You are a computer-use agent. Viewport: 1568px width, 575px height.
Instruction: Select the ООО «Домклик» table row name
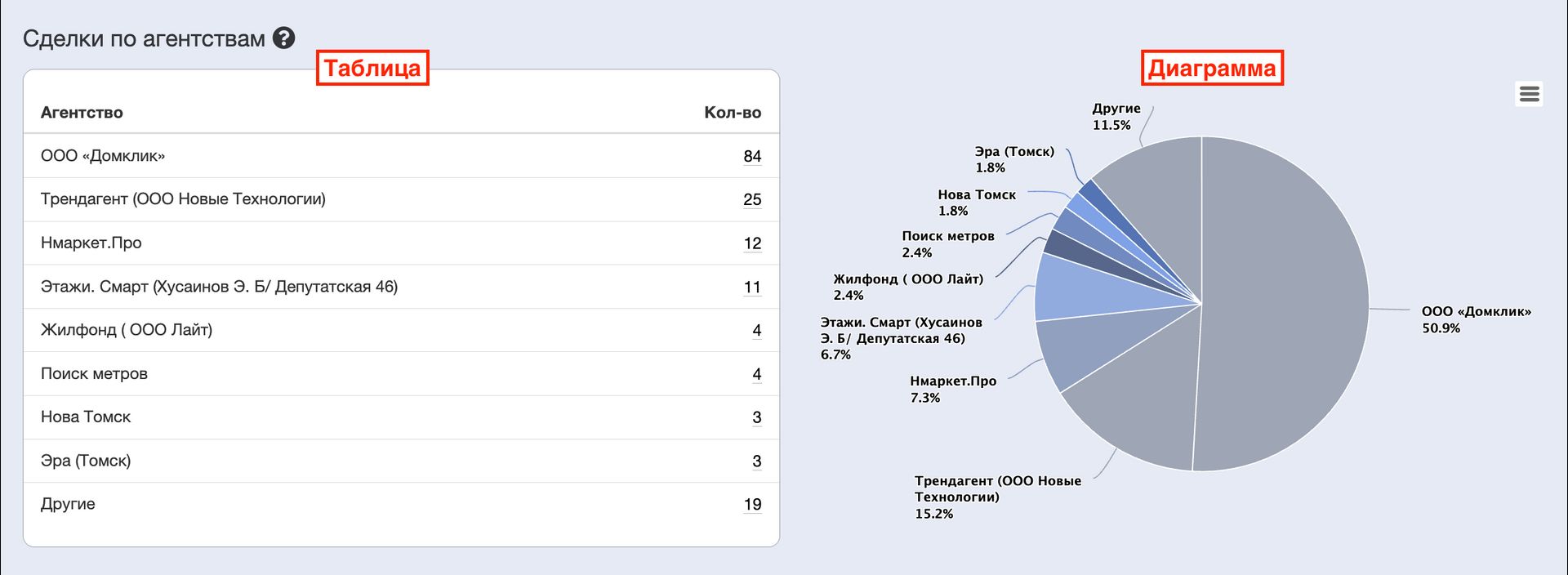(103, 156)
